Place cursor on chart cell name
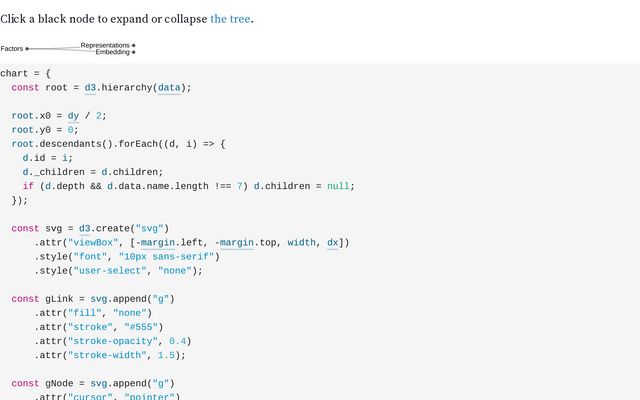Screen dimensions: 640x400 click(14, 73)
